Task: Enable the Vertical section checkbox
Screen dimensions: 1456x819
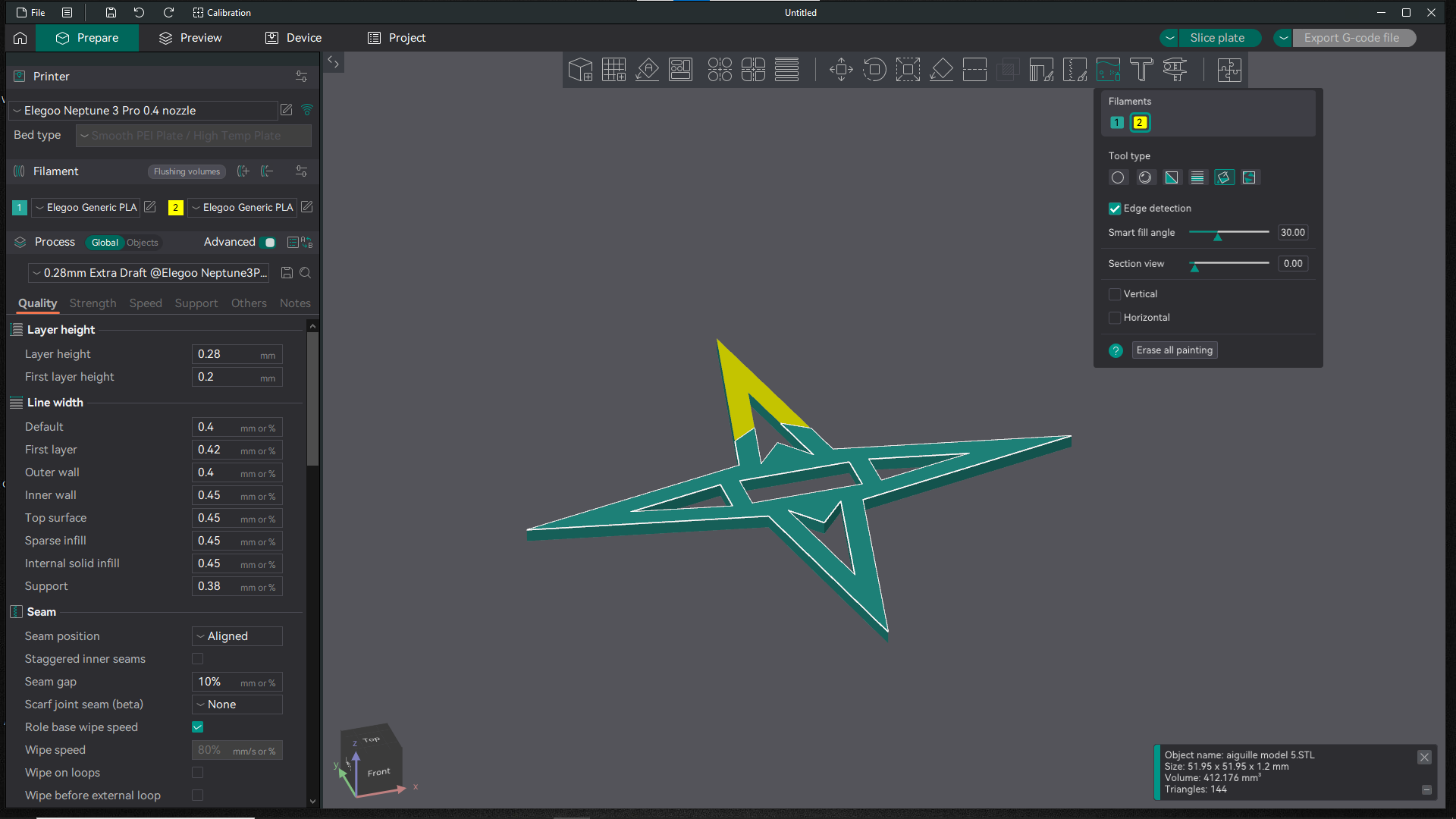Action: coord(1115,294)
